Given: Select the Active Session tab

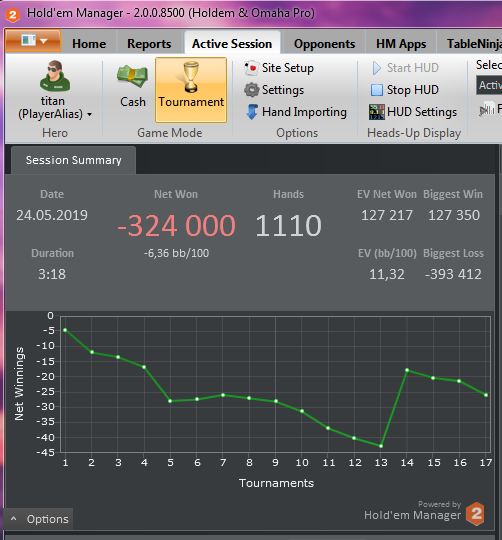Looking at the screenshot, I should tap(232, 44).
